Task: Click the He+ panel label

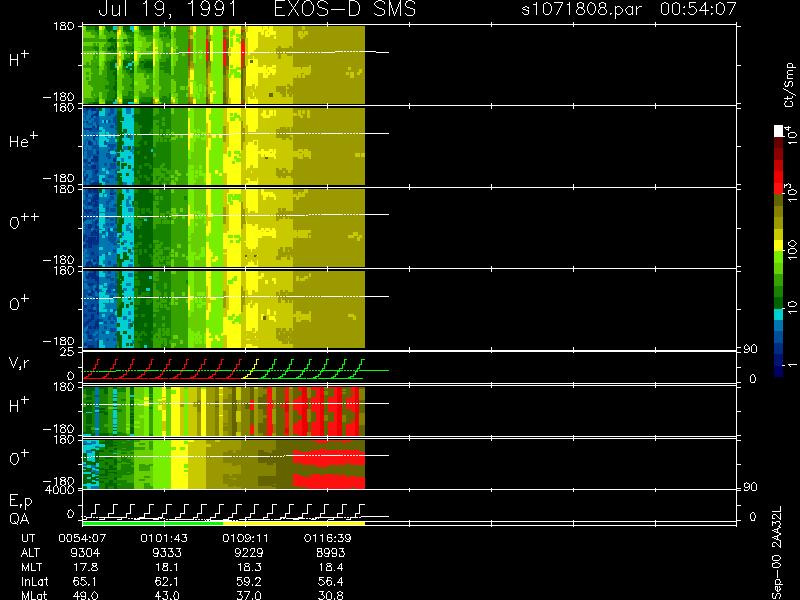Action: tap(23, 140)
